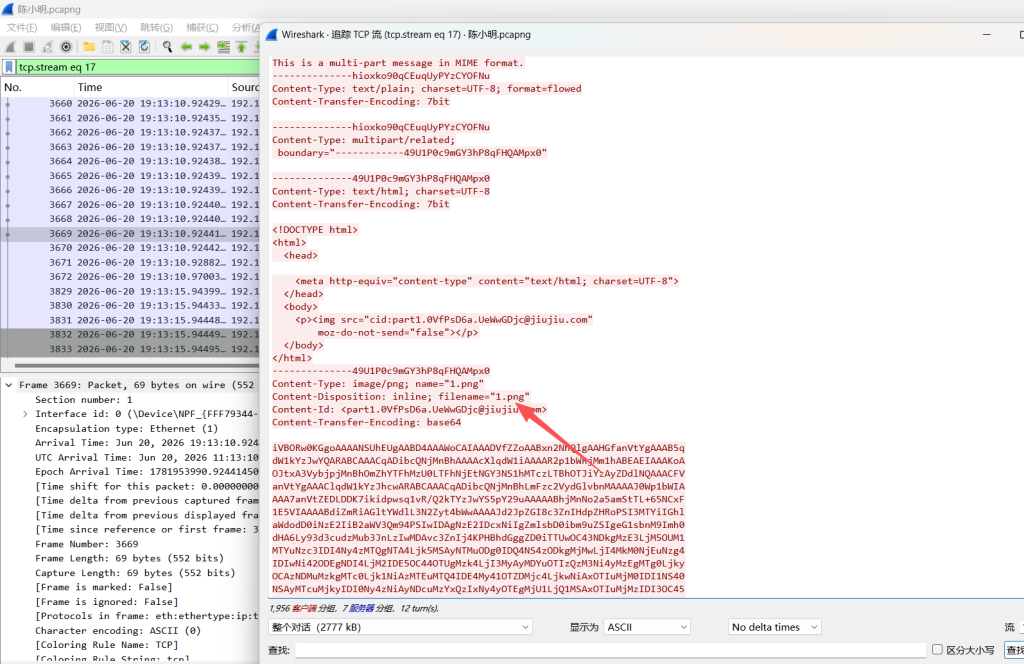Click the Capture Length: 69 bytes line
Screen dimensions: 1024x664
(133, 573)
